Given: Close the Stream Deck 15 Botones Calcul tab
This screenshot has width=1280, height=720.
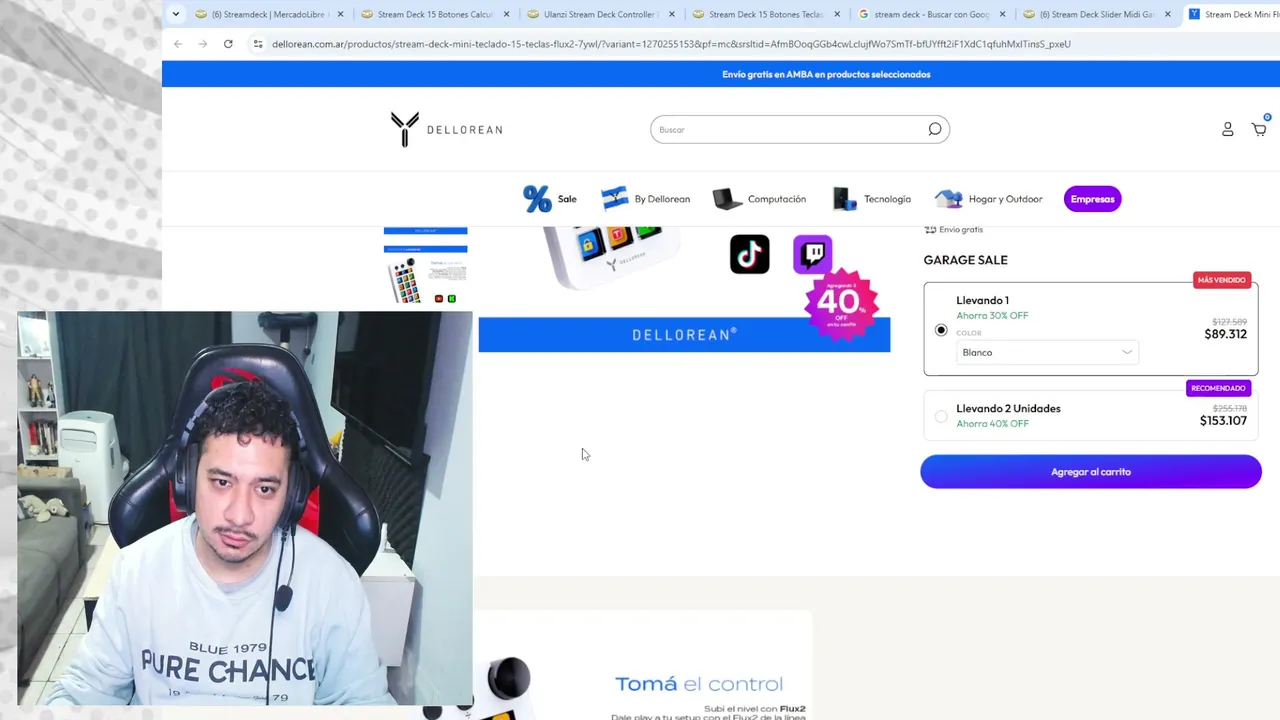Looking at the screenshot, I should tap(506, 14).
